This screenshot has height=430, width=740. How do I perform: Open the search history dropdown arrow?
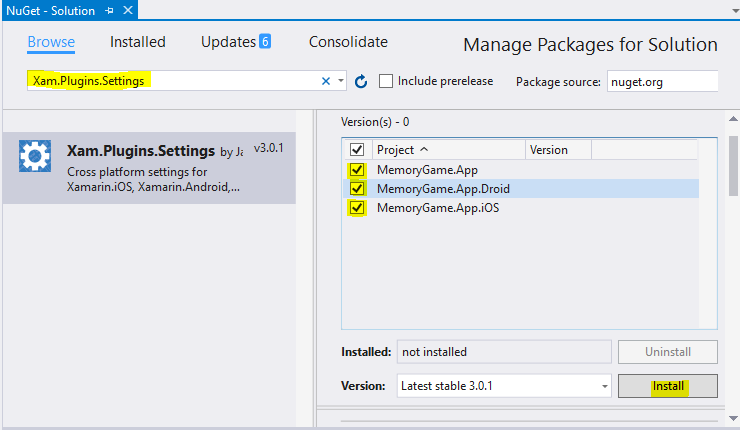(x=341, y=81)
